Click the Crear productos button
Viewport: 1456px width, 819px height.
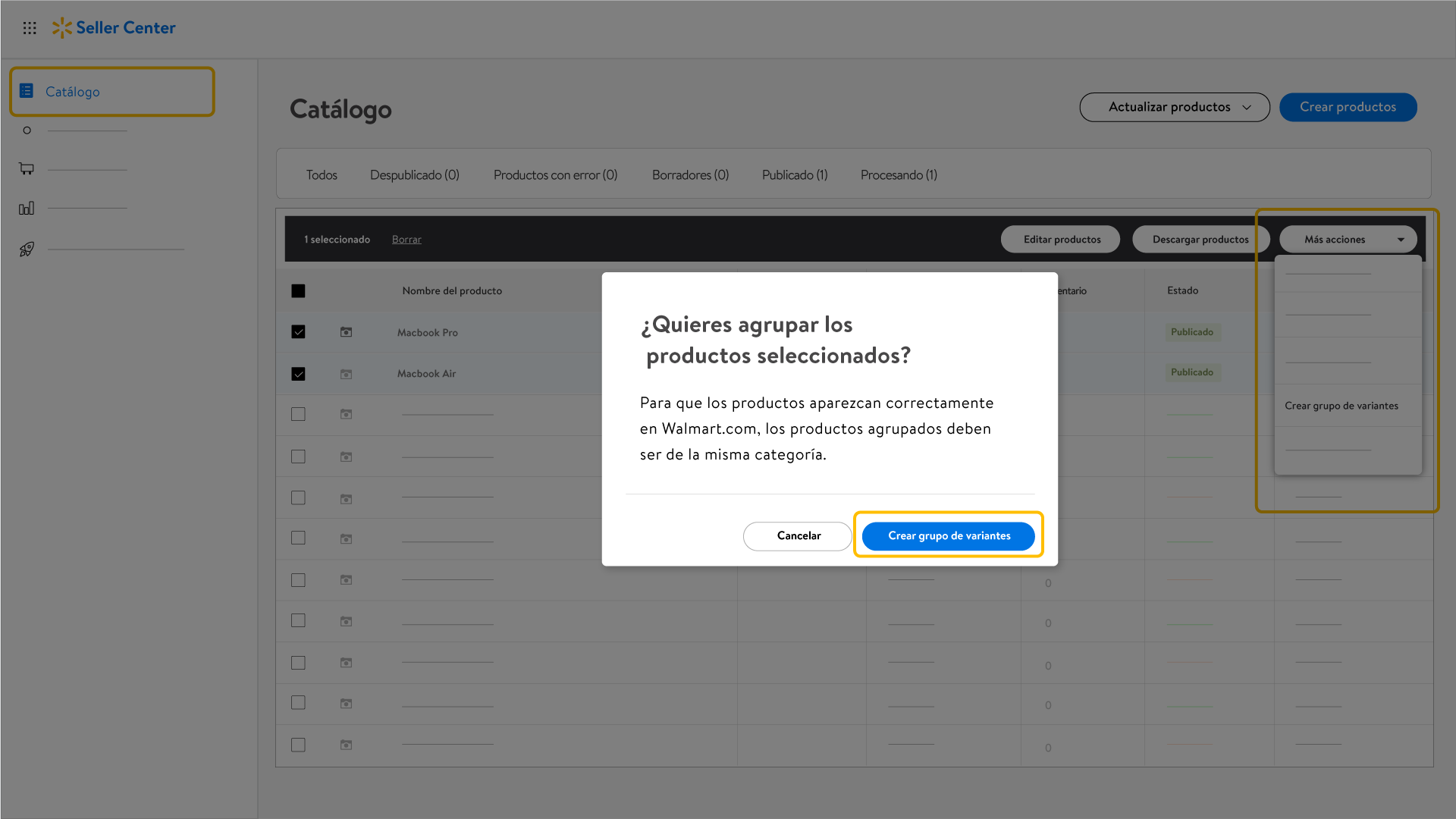click(x=1348, y=107)
